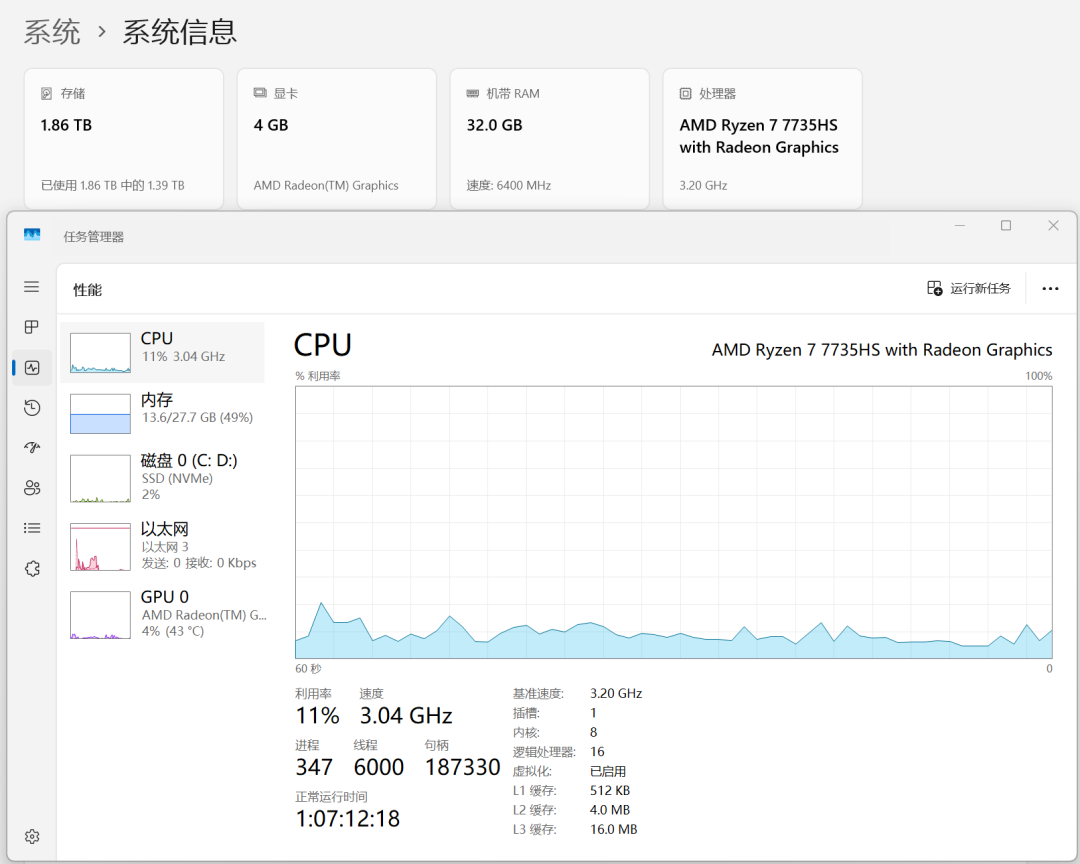
Task: Open Task Manager settings via gear icon
Action: pyautogui.click(x=31, y=836)
